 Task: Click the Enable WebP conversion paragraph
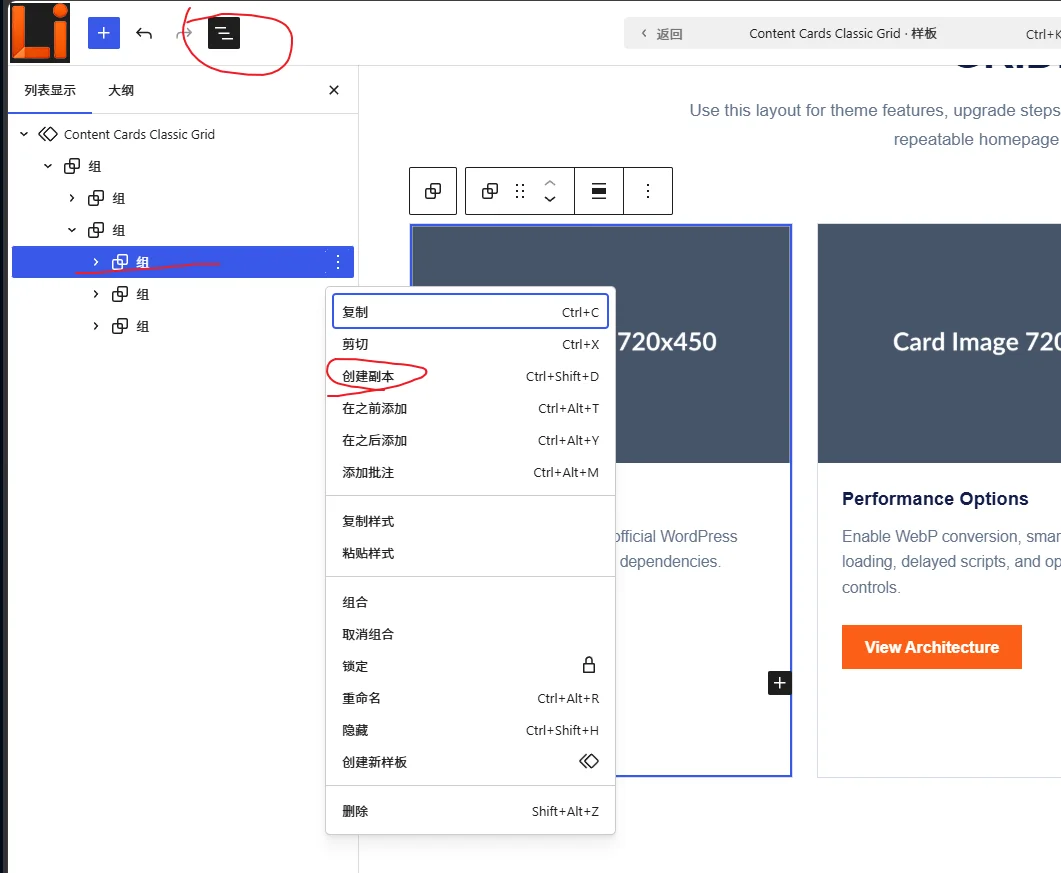click(x=951, y=562)
